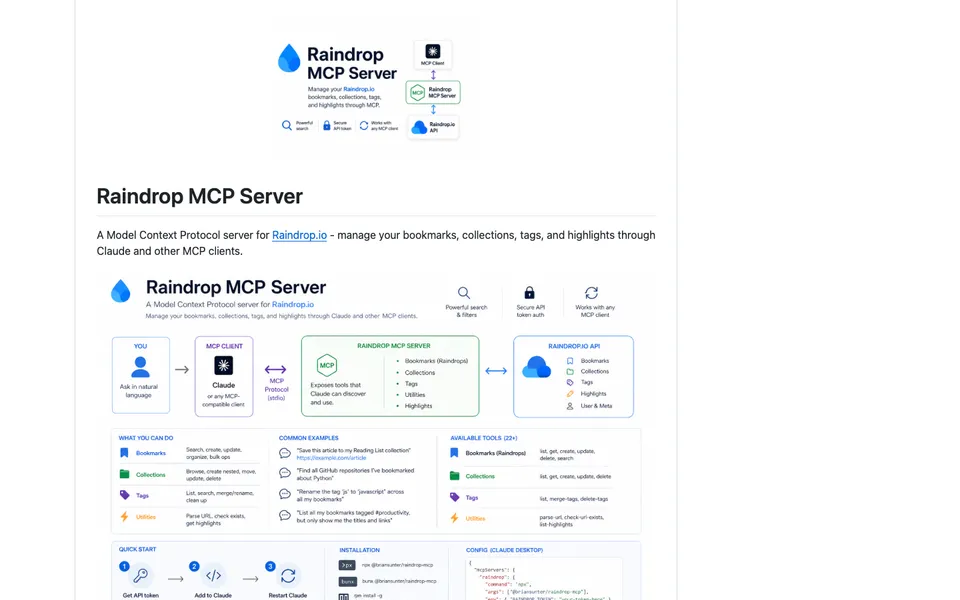The image size is (960, 600).
Task: Click the npx badge under INSTALLATION
Action: pos(347,565)
